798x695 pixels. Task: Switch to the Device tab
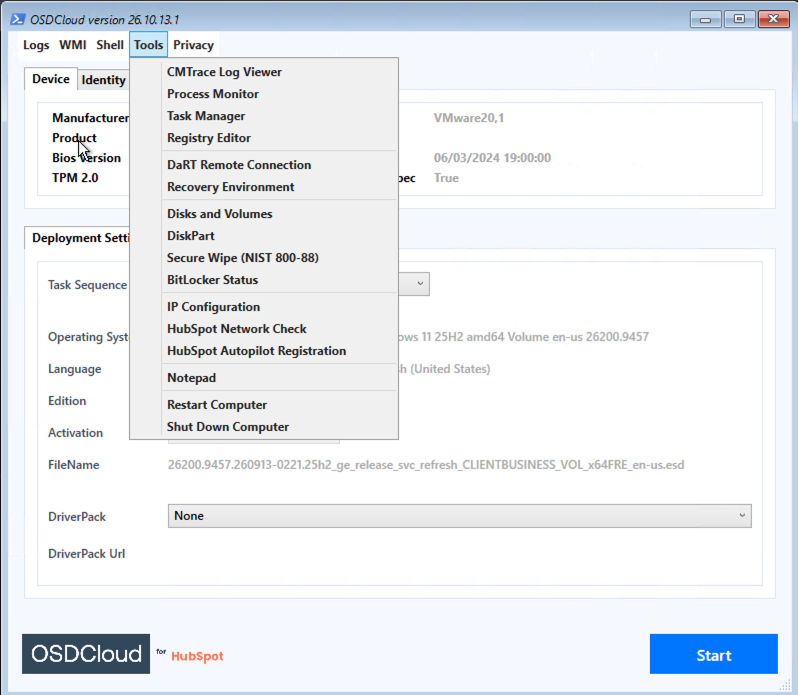tap(51, 79)
